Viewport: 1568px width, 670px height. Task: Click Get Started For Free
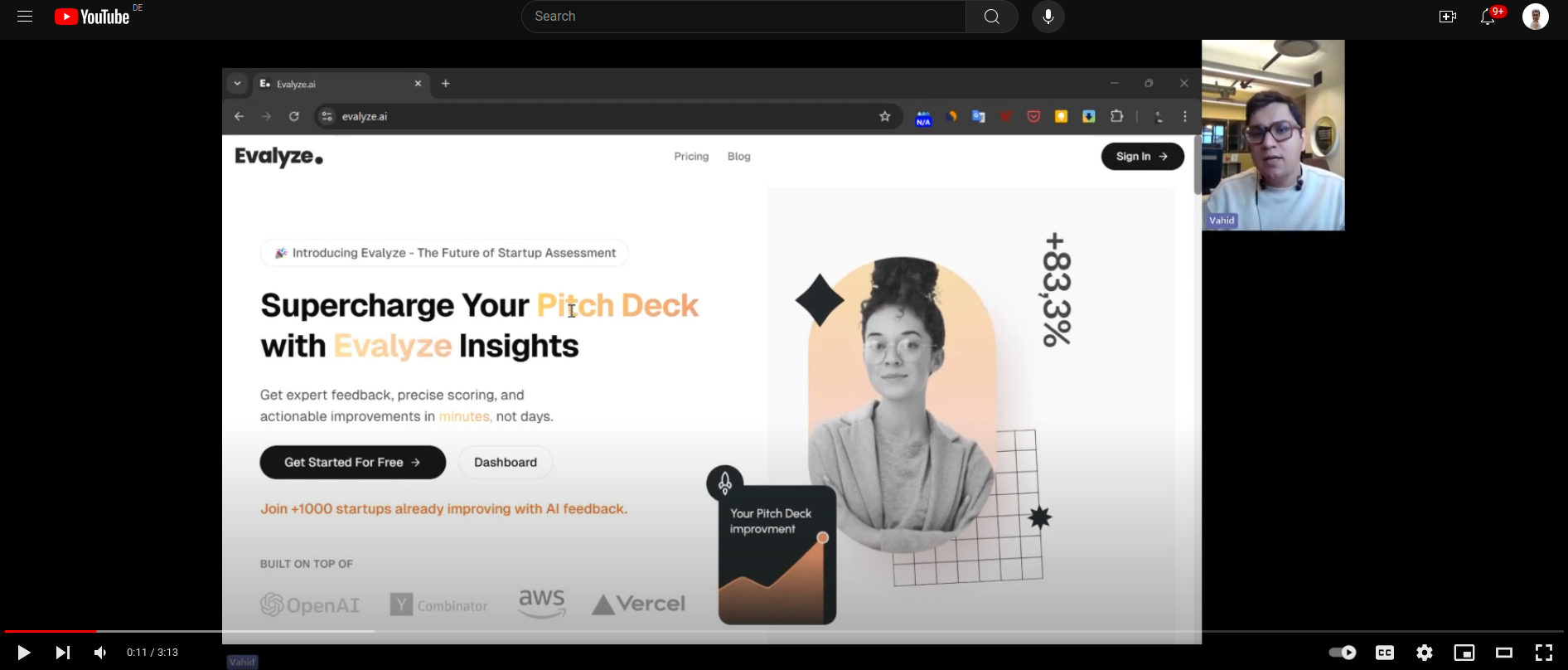[353, 463]
